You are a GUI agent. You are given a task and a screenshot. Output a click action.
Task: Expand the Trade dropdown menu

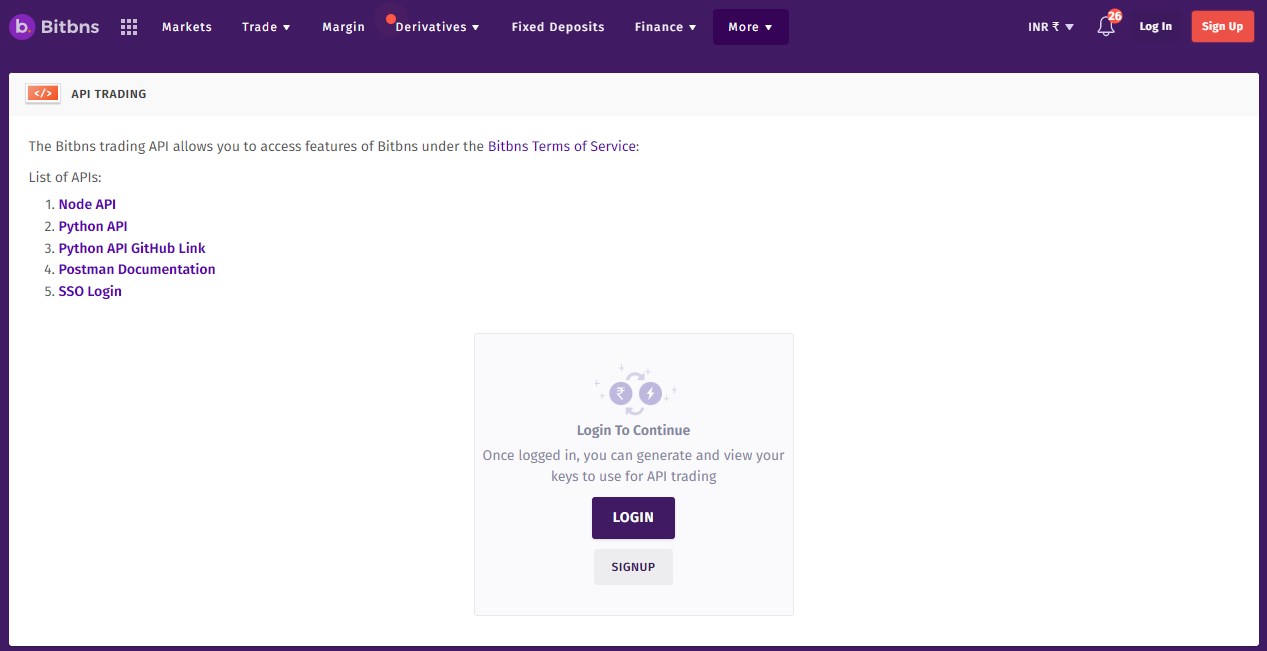(266, 27)
